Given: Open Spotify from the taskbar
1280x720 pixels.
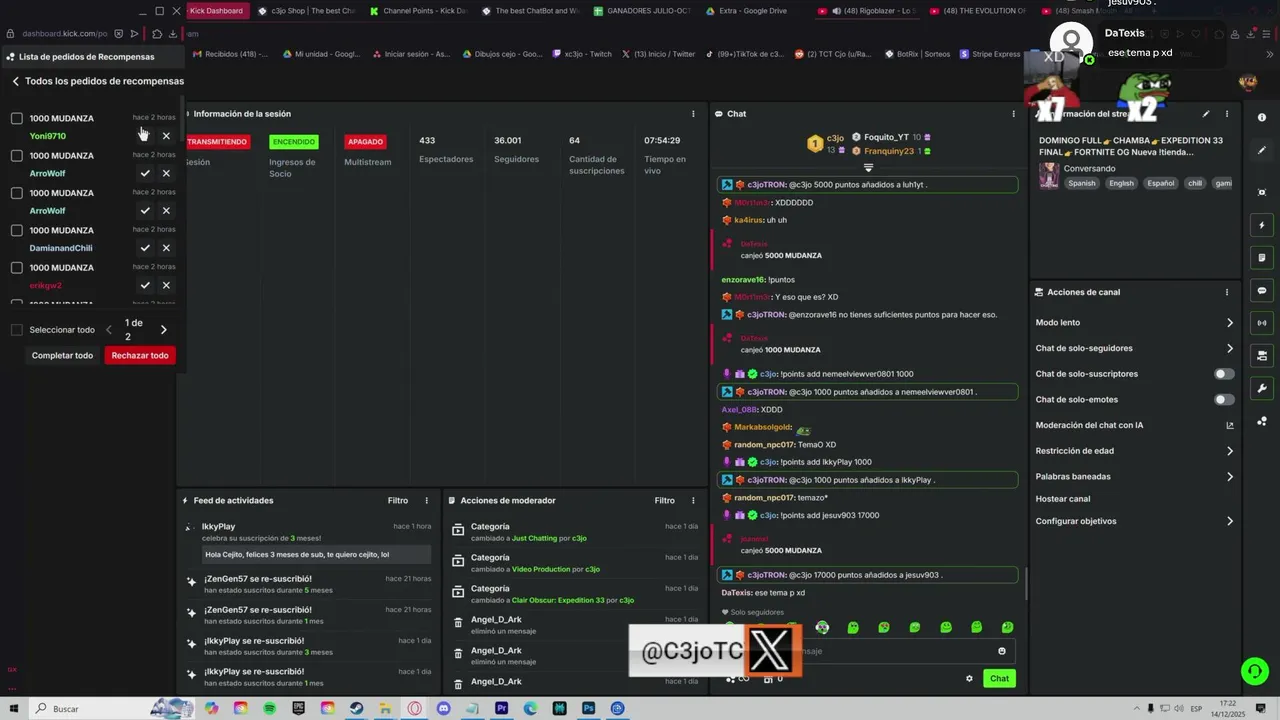Looking at the screenshot, I should click(x=269, y=708).
